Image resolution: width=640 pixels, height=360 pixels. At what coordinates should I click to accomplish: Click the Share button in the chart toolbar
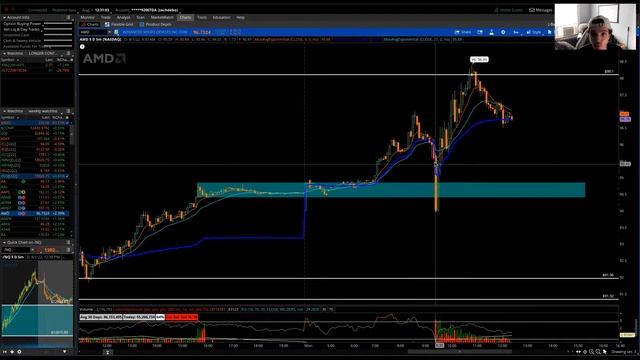[463, 32]
